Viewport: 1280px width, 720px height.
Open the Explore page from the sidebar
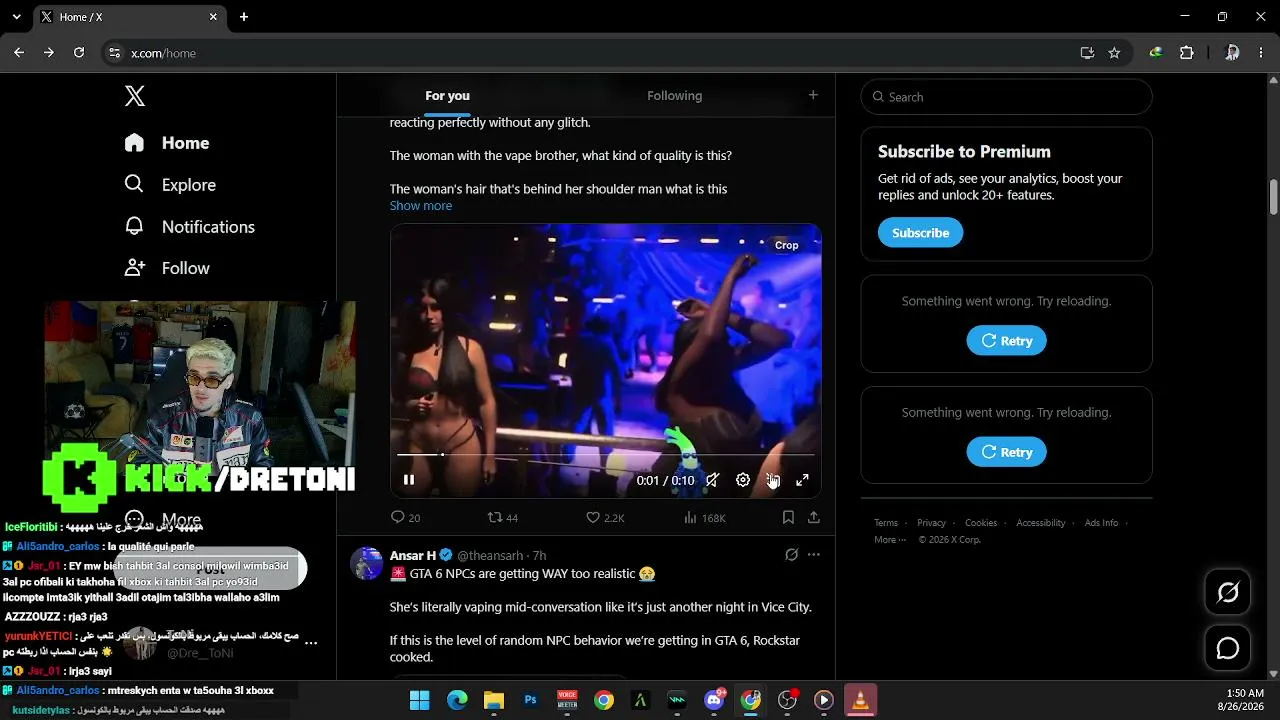[170, 185]
